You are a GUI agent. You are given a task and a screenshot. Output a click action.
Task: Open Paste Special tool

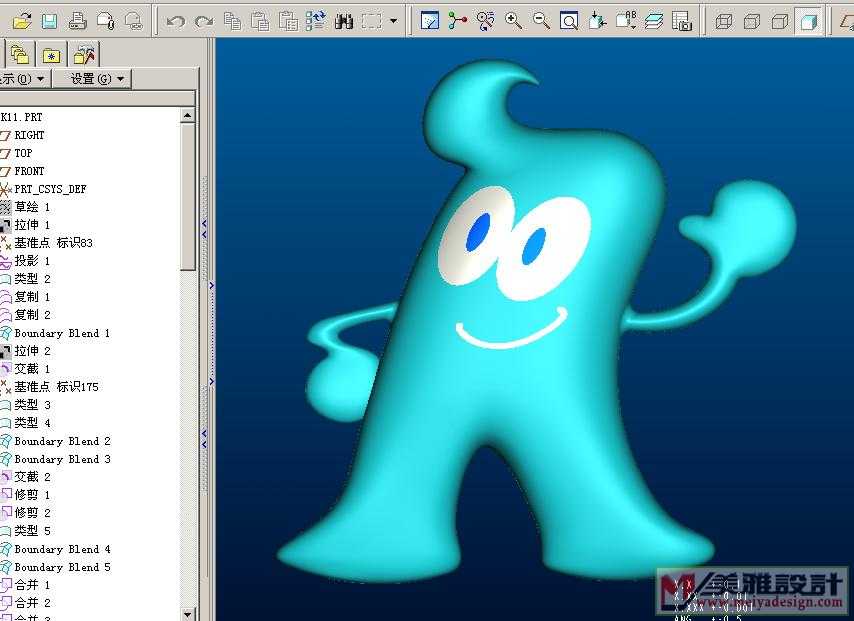tap(288, 21)
